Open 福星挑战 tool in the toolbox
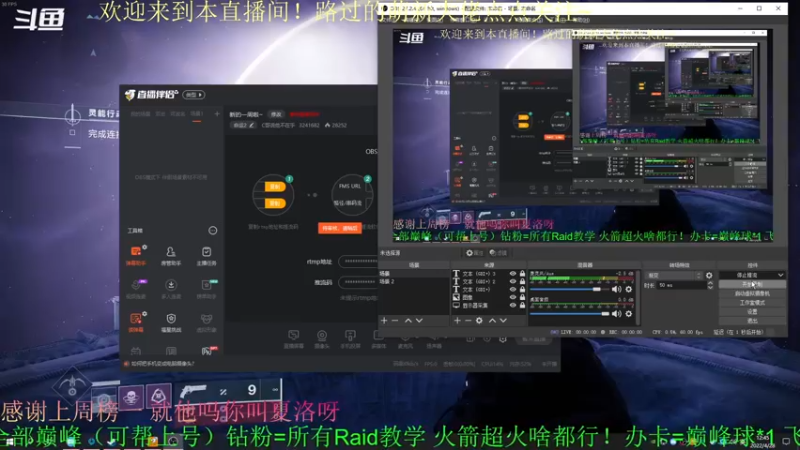800x450 pixels. tap(171, 322)
